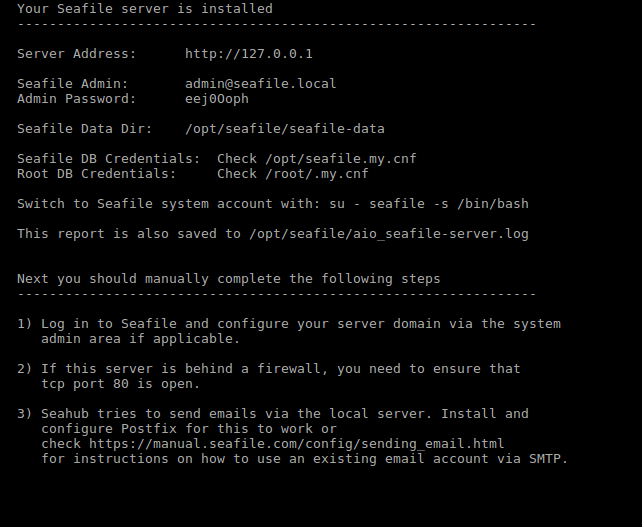The height and width of the screenshot is (527, 642).
Task: Click the 'Root DB Credentials:' label
Action: pos(97,174)
